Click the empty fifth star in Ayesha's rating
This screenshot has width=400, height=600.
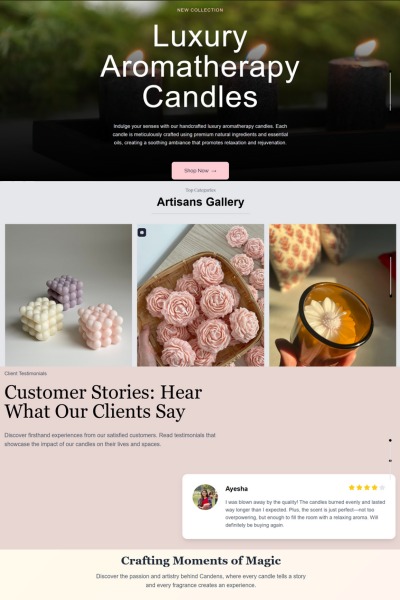click(382, 488)
